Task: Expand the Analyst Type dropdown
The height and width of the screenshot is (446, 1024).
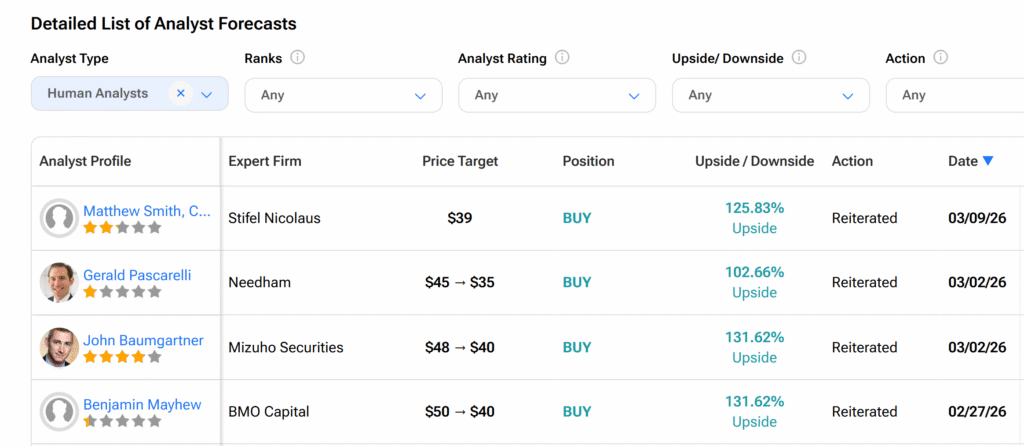Action: 207,95
